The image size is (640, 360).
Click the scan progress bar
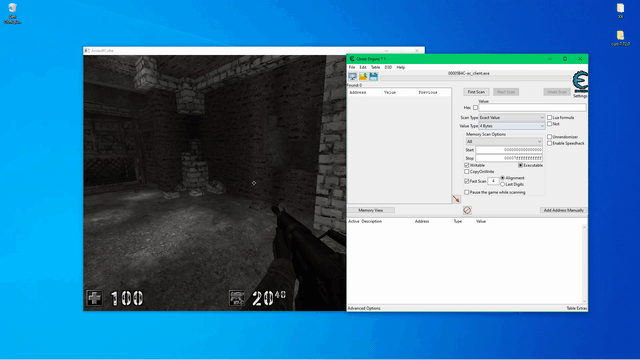pos(476,78)
